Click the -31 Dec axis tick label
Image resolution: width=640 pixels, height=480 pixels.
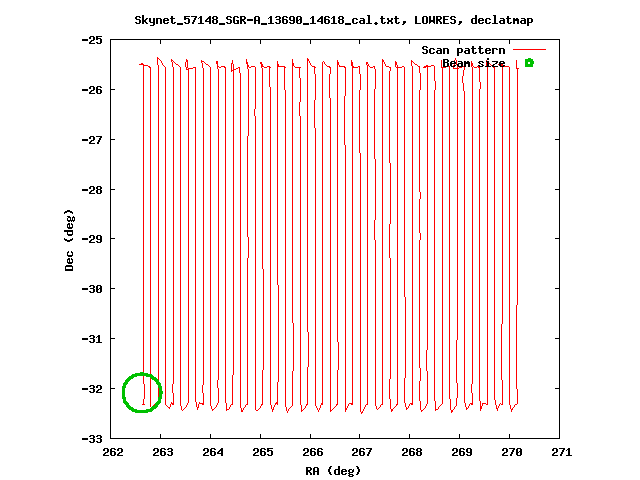click(x=92, y=339)
